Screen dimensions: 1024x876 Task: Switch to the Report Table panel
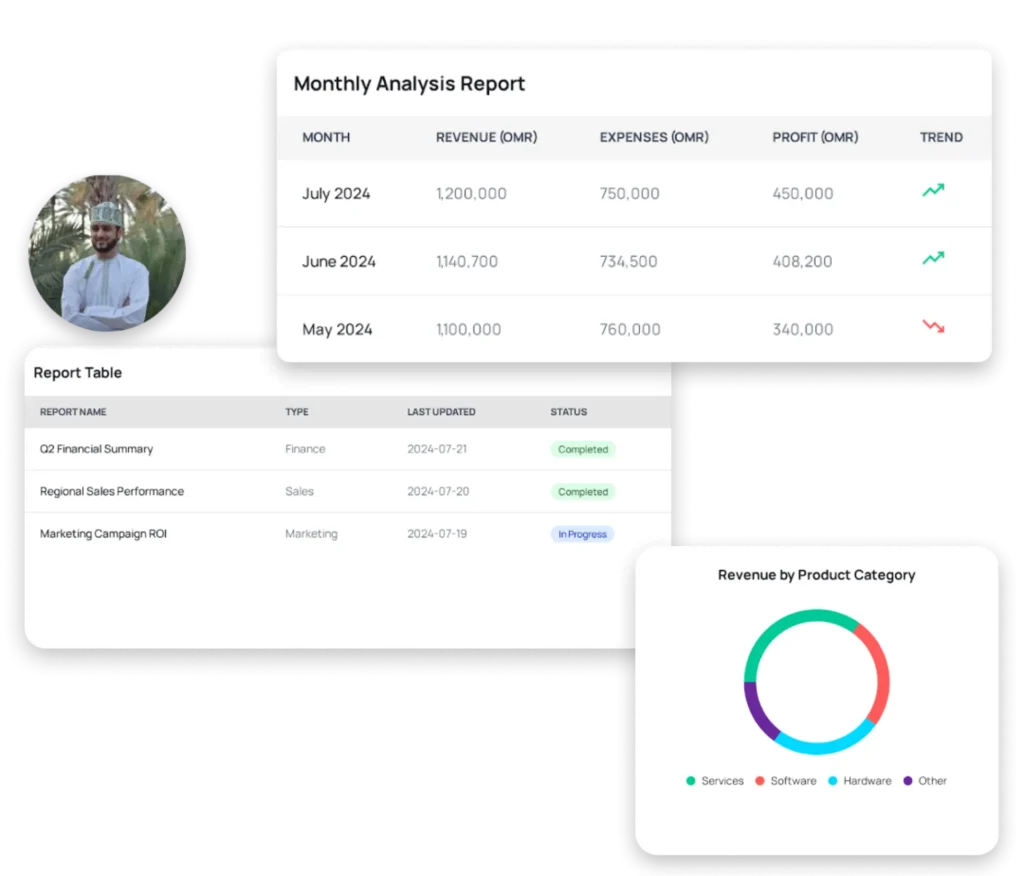click(x=78, y=372)
